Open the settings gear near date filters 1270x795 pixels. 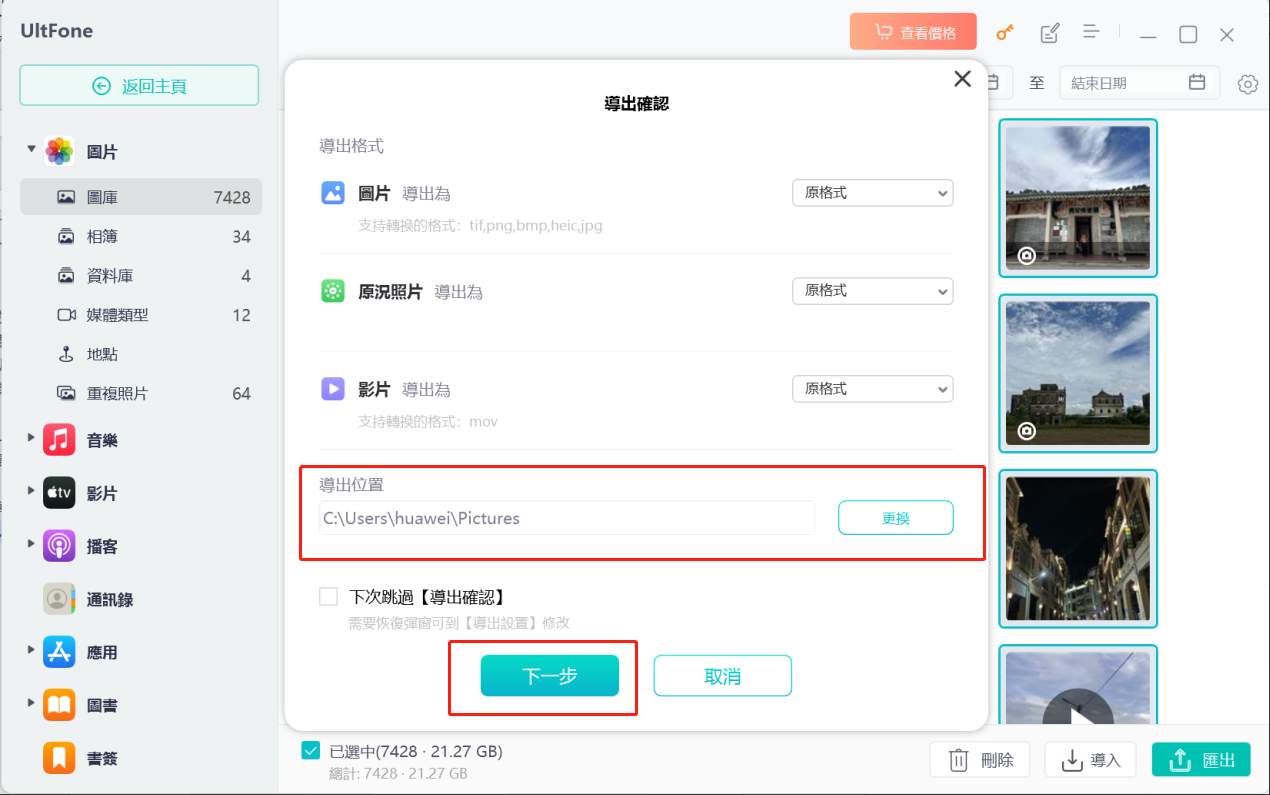point(1247,84)
